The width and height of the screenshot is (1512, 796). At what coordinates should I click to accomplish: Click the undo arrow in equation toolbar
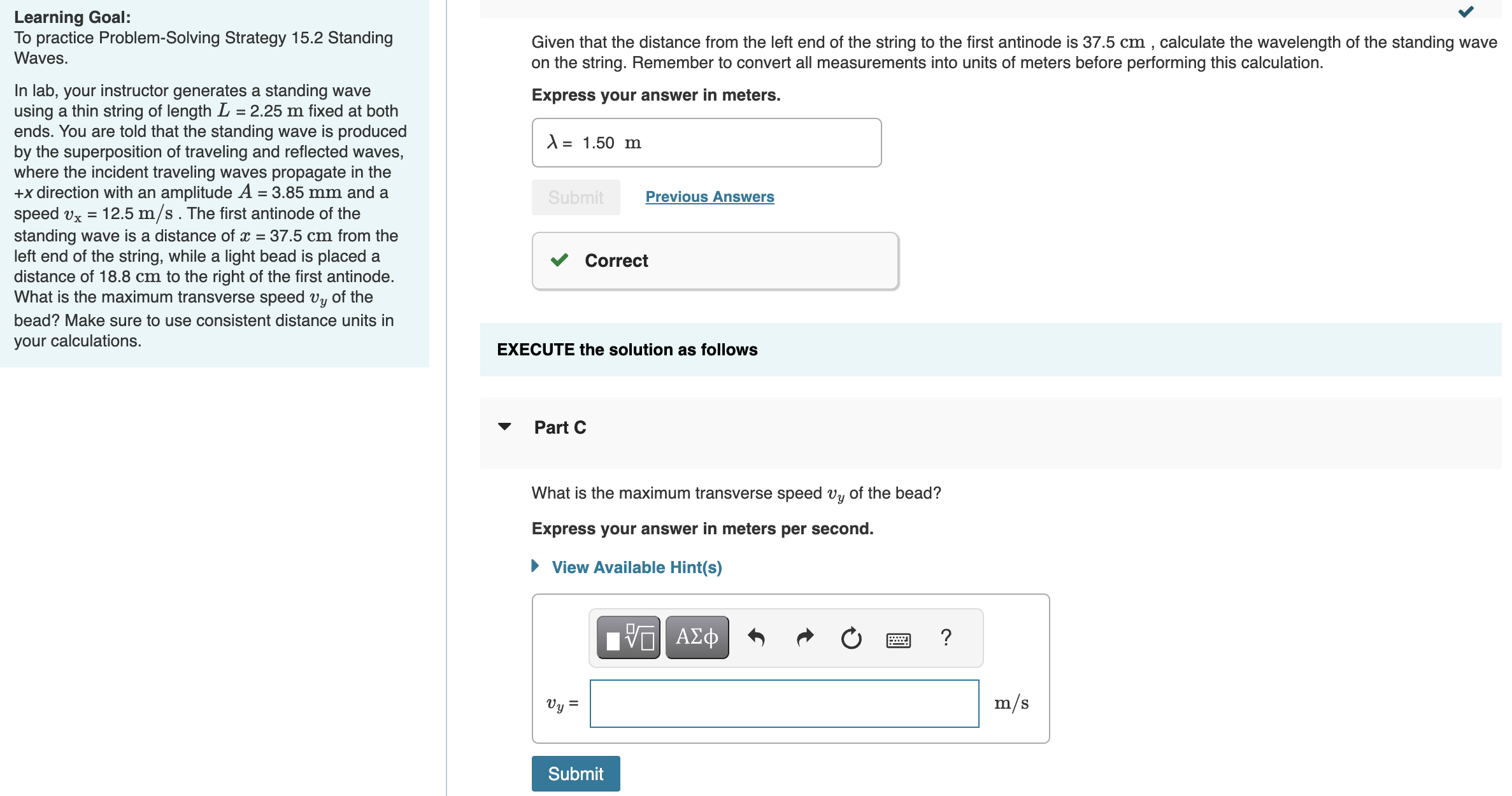(756, 637)
